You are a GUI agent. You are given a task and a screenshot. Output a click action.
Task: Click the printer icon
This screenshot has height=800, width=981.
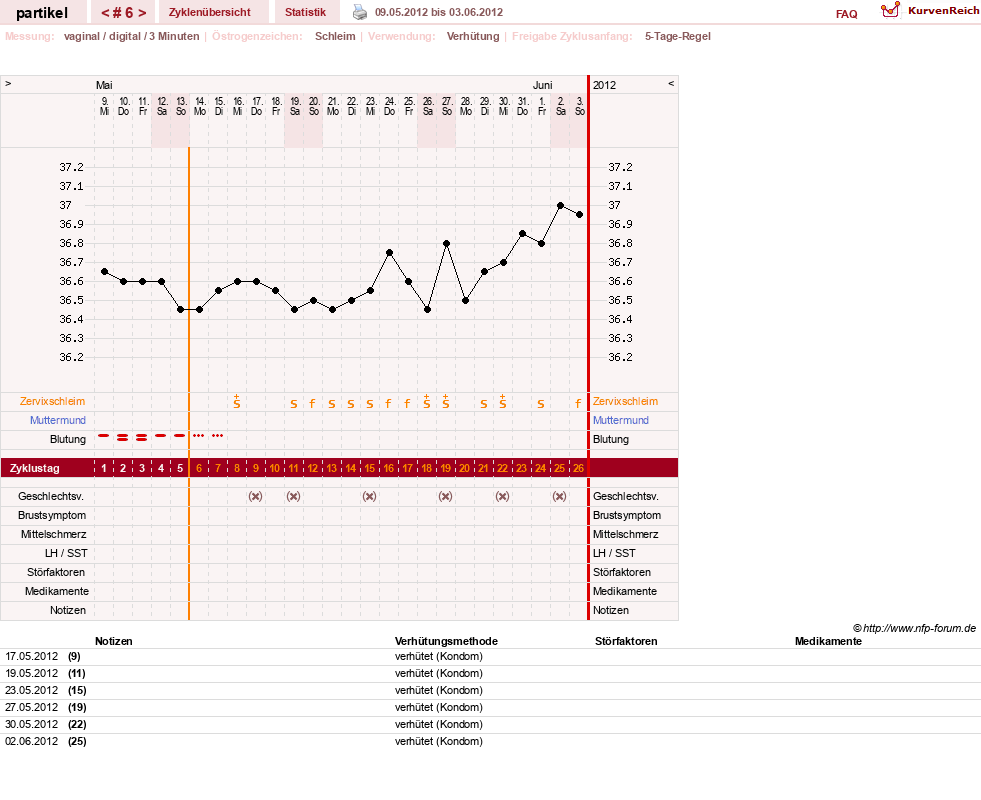(x=360, y=12)
